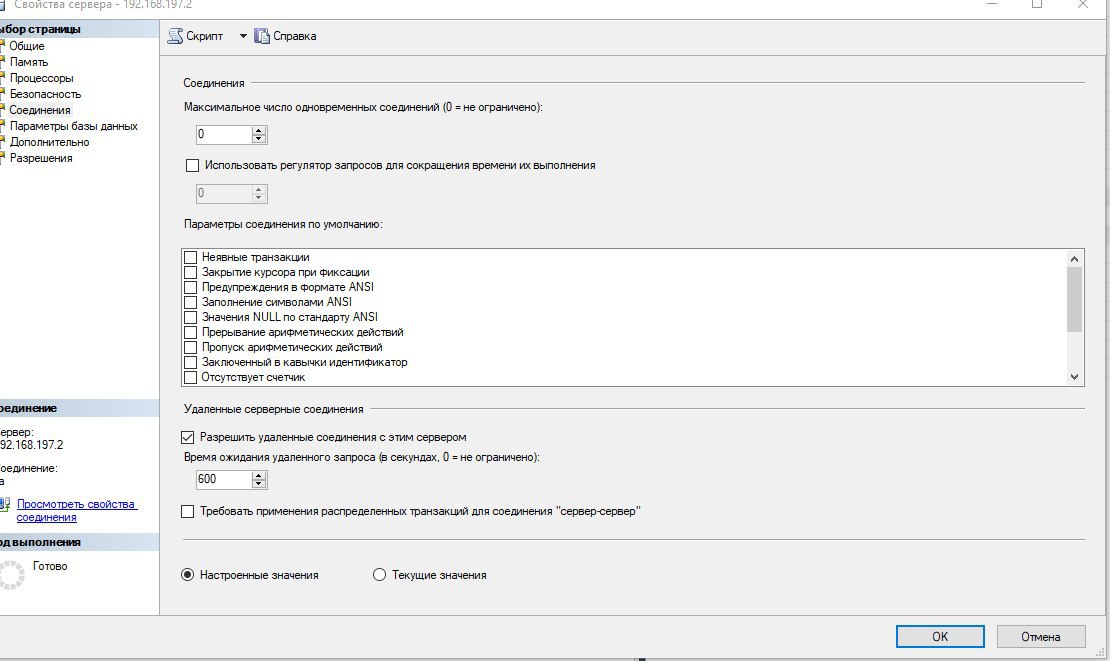The height and width of the screenshot is (661, 1110).
Task: Select the Настроенные значения radio button
Action: tap(187, 575)
